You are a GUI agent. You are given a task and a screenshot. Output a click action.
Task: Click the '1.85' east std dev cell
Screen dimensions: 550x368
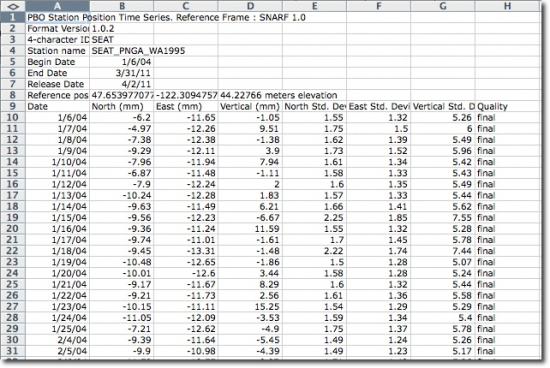(379, 218)
